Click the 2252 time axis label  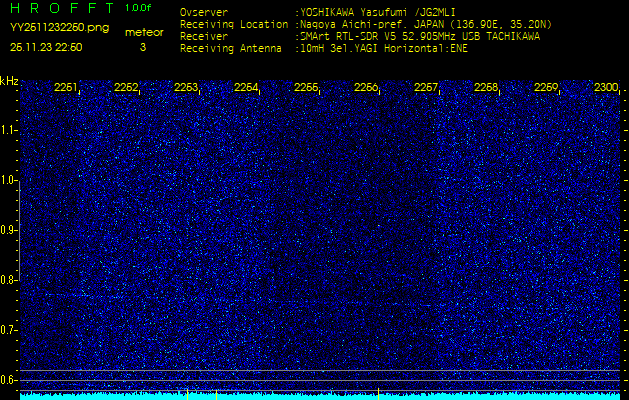(126, 87)
